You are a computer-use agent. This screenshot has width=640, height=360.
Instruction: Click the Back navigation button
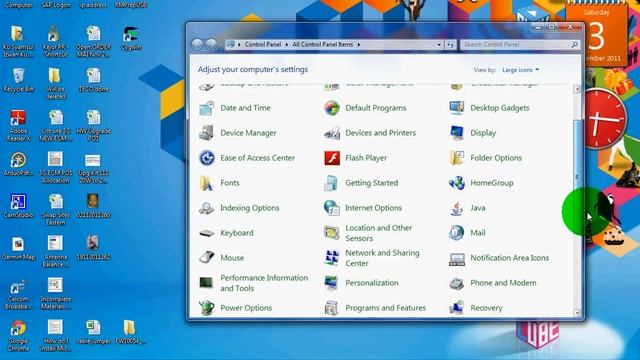pos(197,44)
